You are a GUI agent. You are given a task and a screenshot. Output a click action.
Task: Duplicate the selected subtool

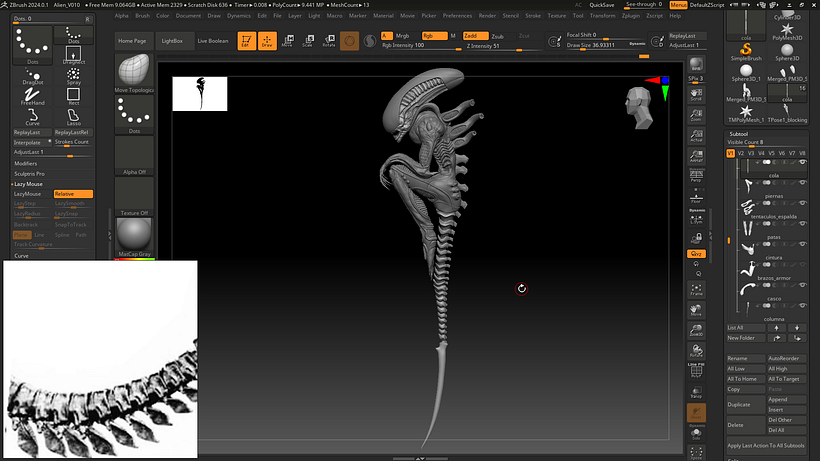(x=746, y=405)
